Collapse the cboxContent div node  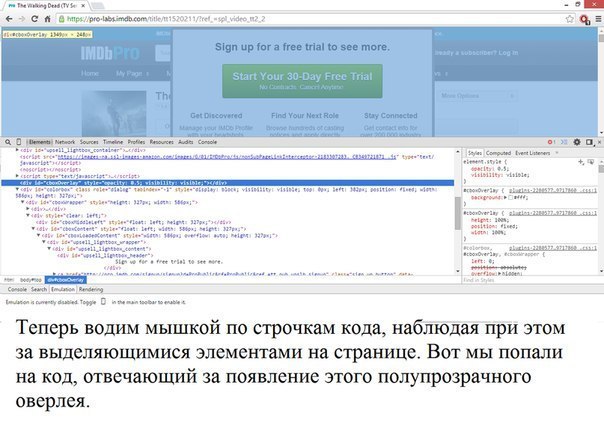33,229
